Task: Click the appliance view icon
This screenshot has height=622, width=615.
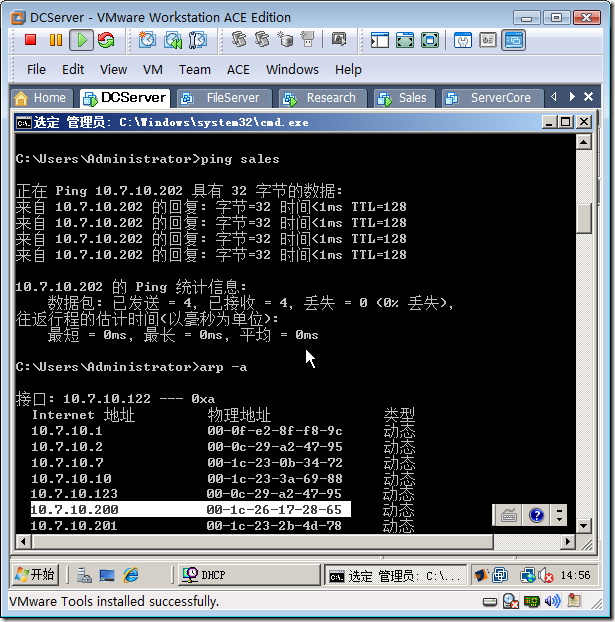Action: pos(488,40)
